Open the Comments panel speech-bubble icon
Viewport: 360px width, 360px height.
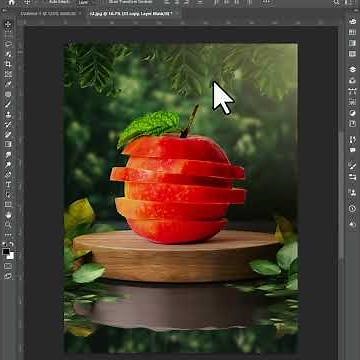point(353,150)
